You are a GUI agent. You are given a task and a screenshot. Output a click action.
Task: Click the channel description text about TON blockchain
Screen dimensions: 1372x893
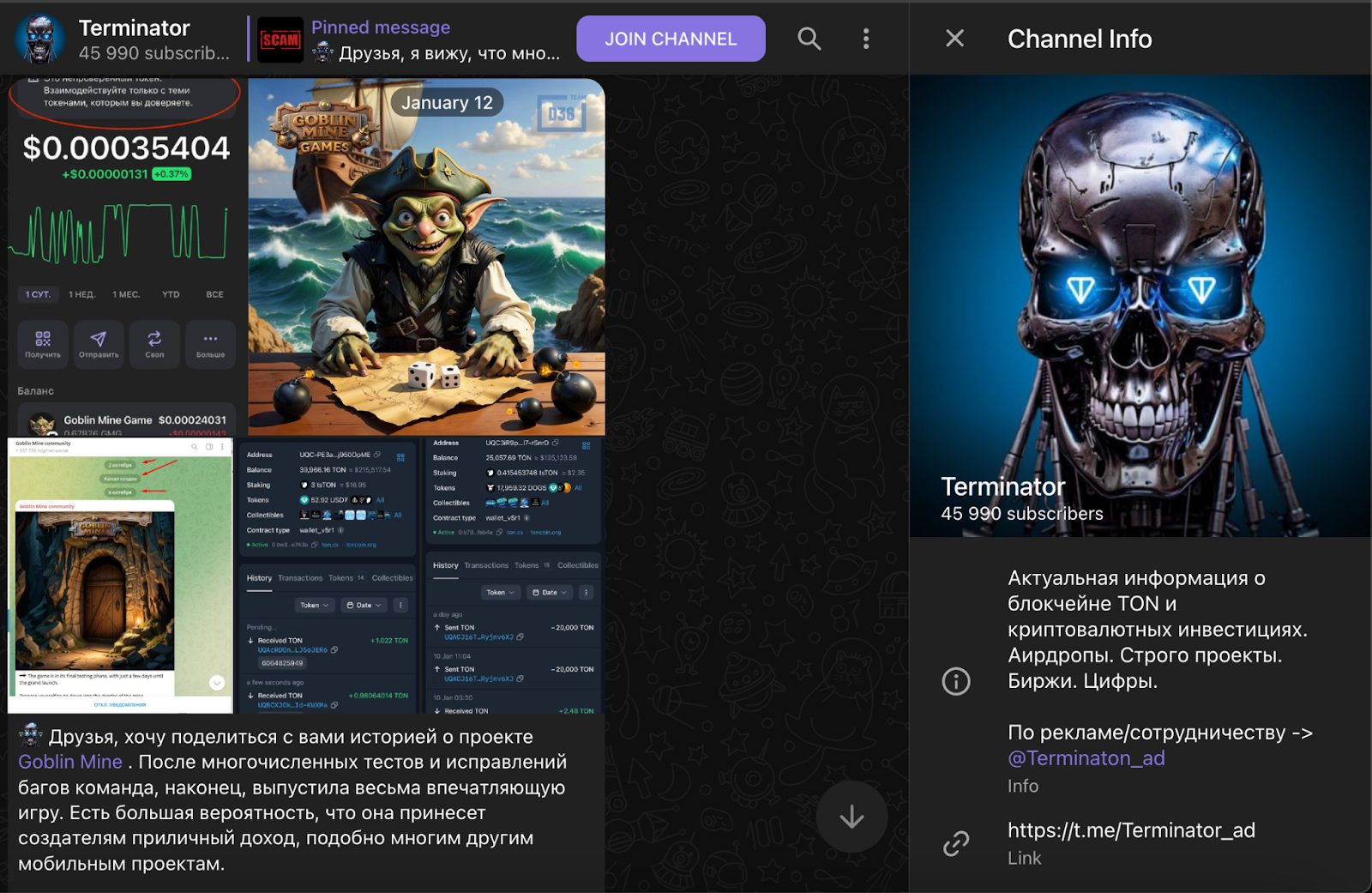[x=1157, y=630]
